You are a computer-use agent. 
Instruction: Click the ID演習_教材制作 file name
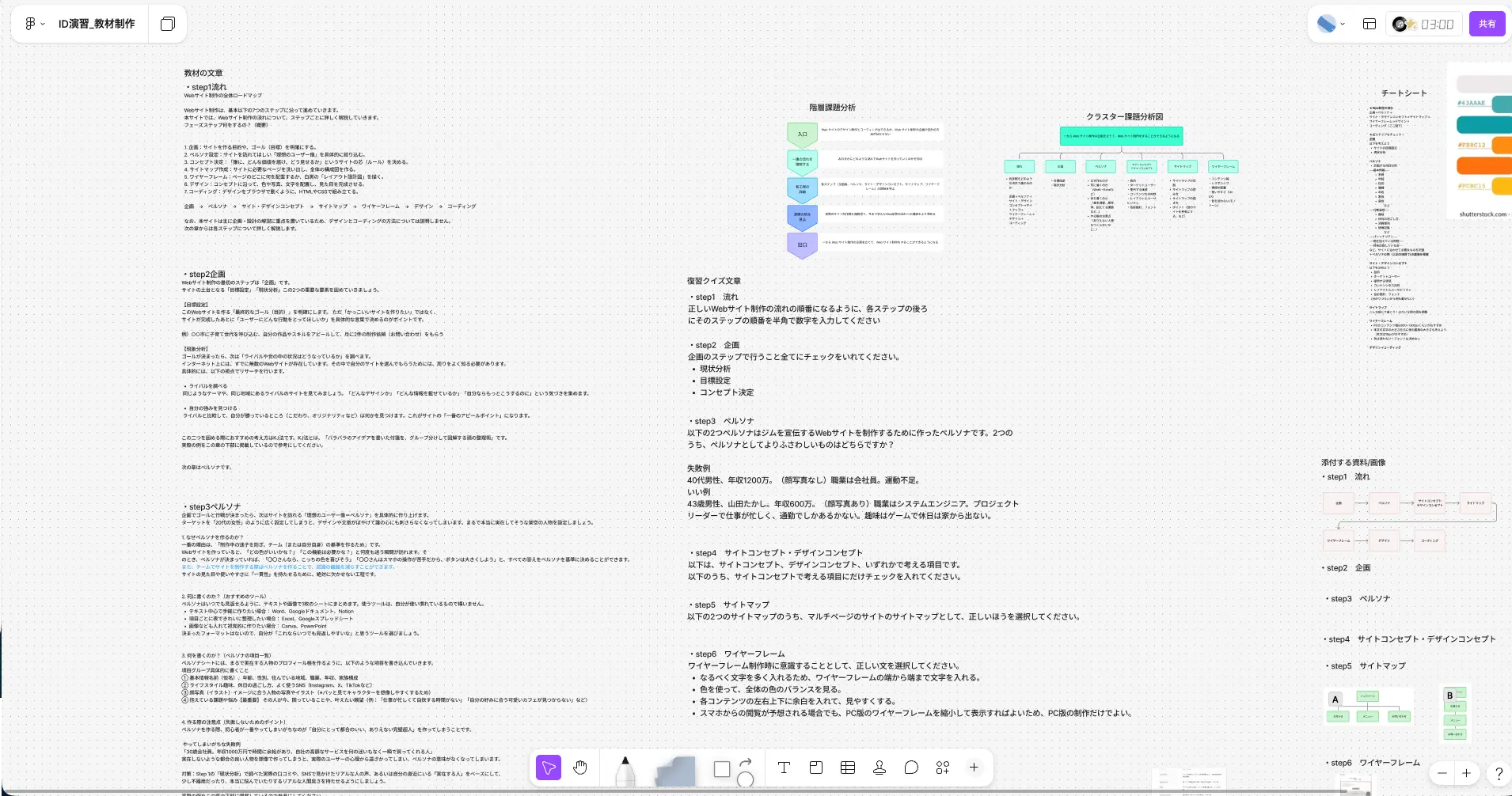97,24
